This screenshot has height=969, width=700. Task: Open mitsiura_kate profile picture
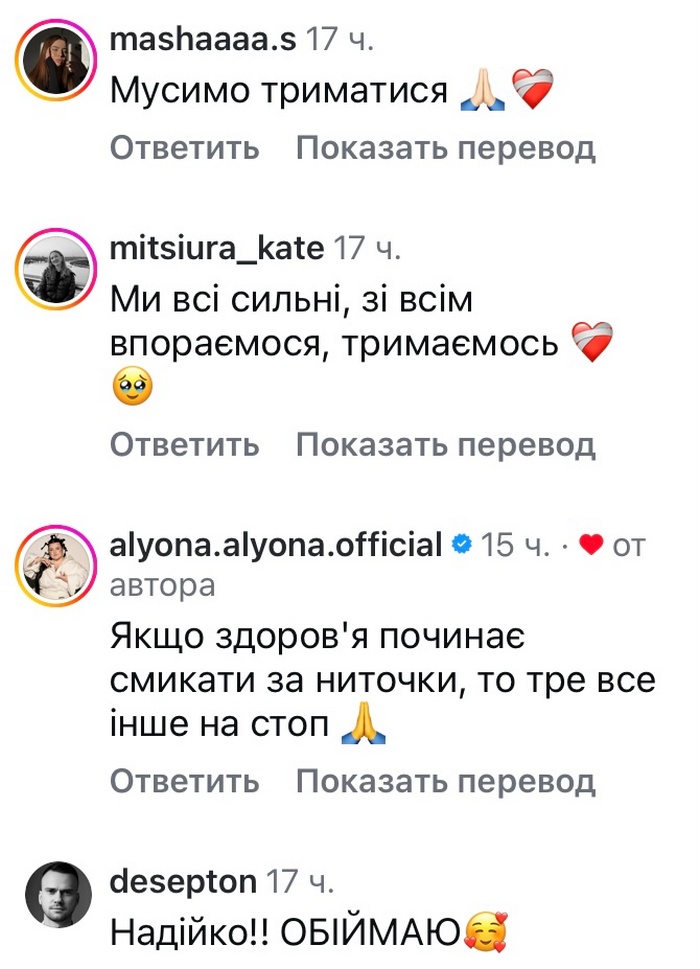click(56, 272)
